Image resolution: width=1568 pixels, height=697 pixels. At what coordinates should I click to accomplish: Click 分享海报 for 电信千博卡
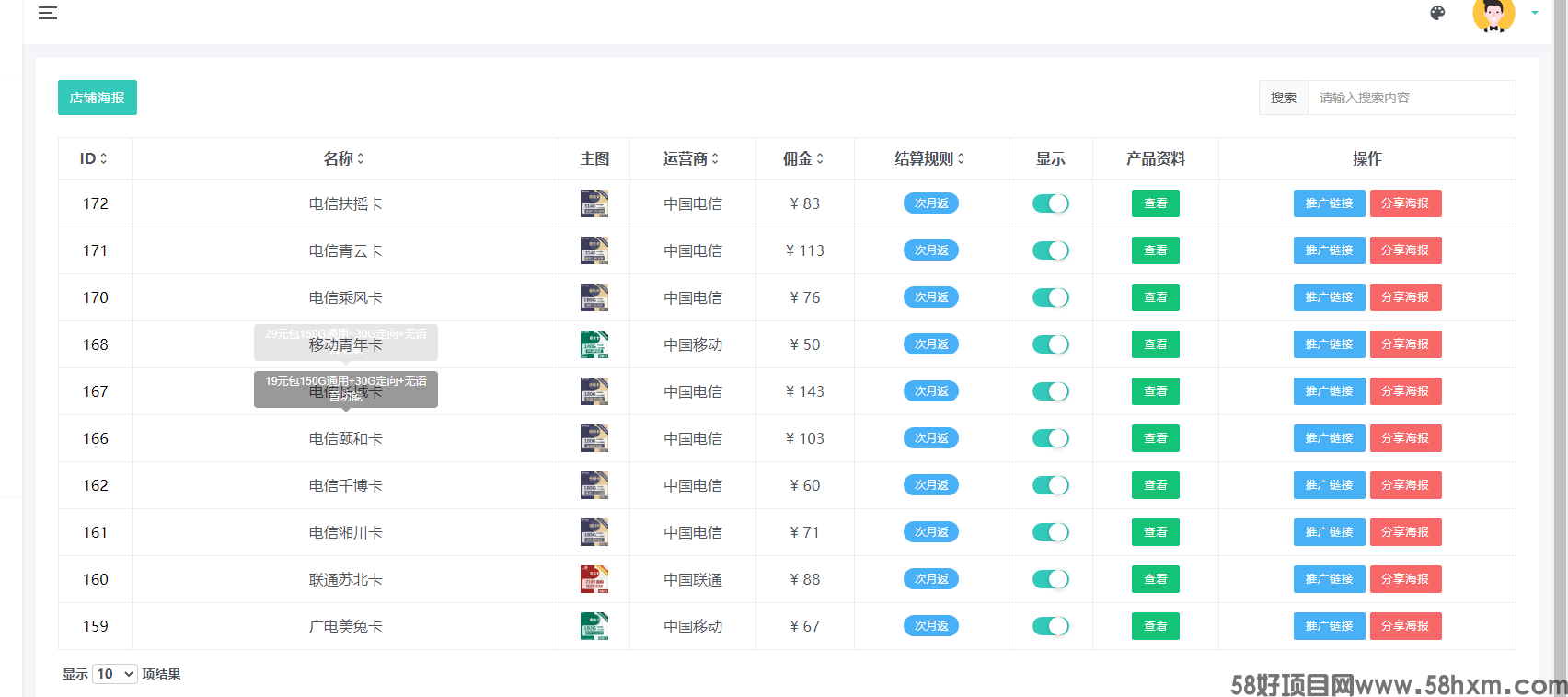(x=1406, y=485)
